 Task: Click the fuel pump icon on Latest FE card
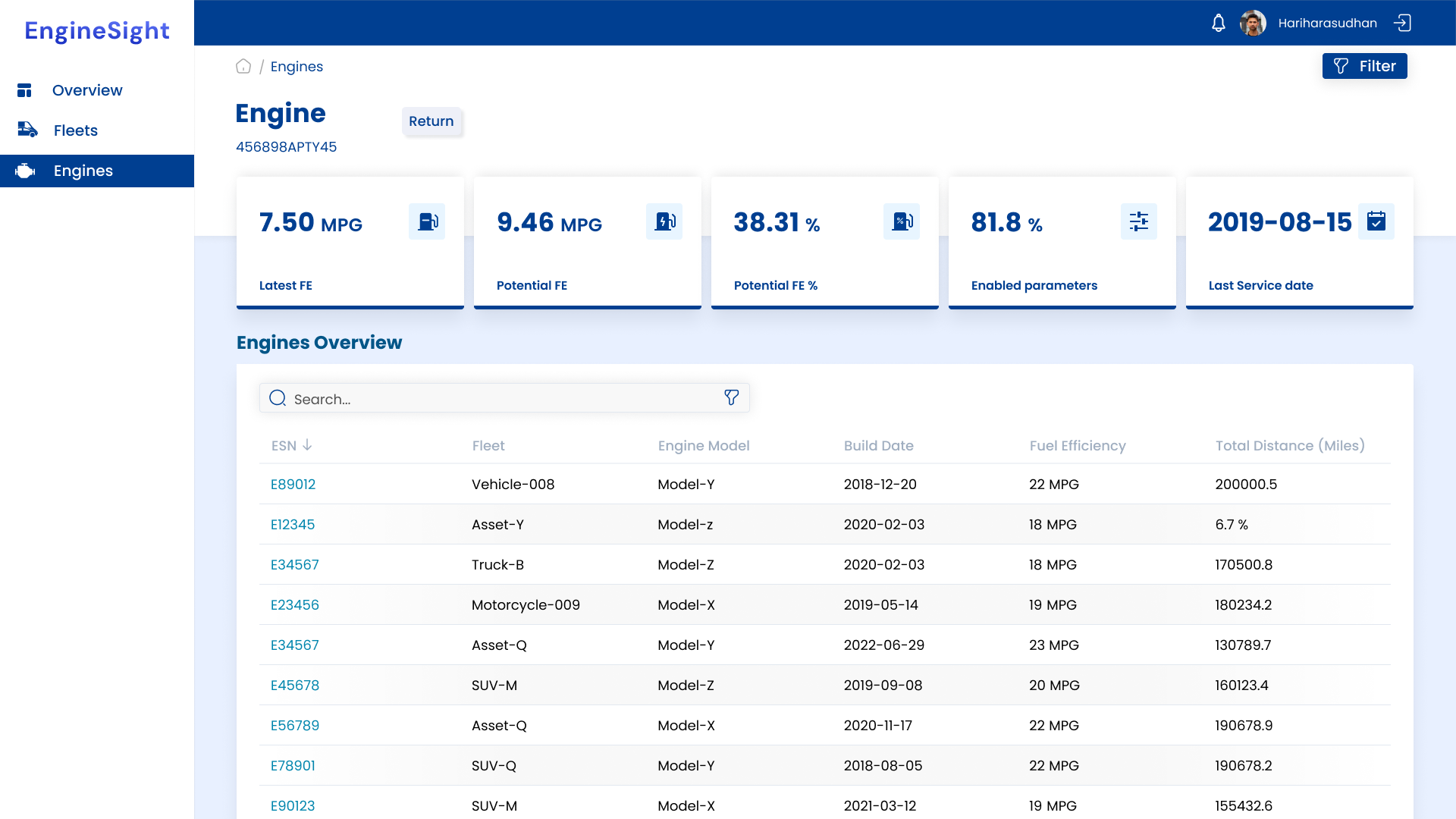427,221
